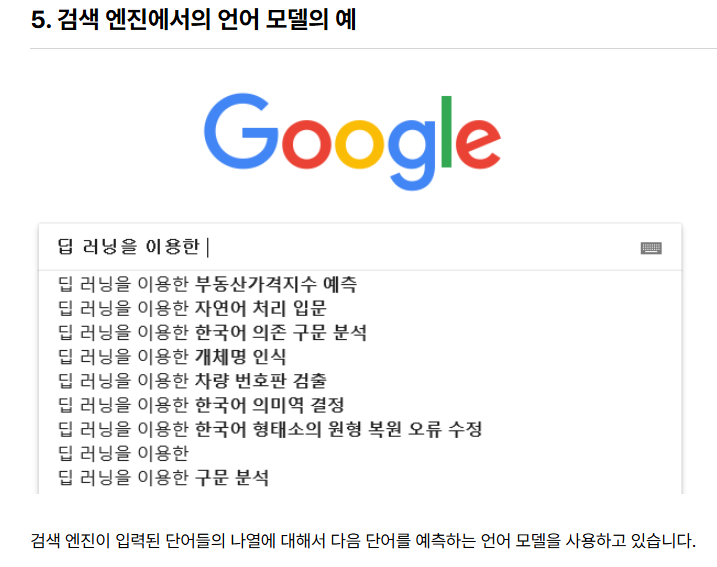
Task: Select suggestion '한국어 형태소의 원형 복원 오류 수정'
Action: [x=270, y=429]
